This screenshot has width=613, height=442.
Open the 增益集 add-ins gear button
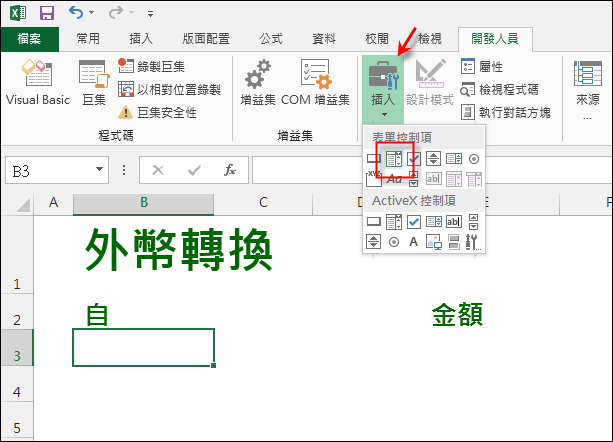(x=258, y=83)
